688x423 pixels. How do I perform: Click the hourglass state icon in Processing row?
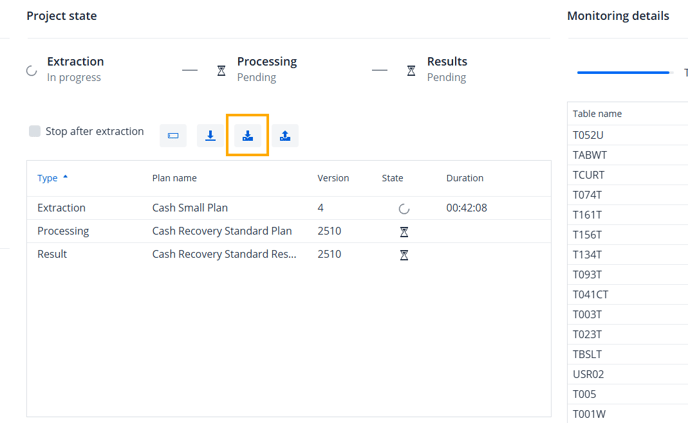tap(404, 232)
